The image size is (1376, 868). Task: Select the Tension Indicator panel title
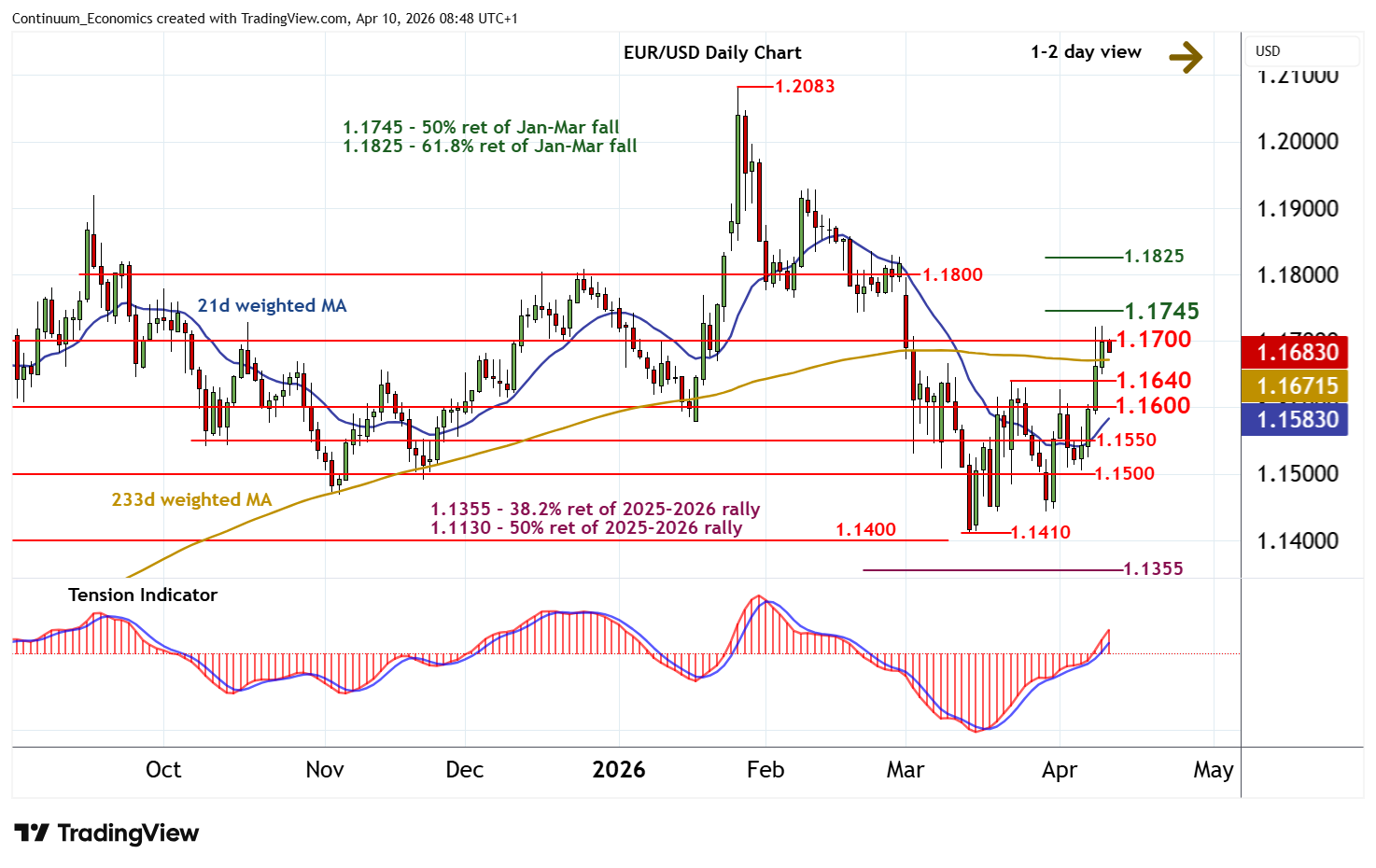pyautogui.click(x=143, y=595)
